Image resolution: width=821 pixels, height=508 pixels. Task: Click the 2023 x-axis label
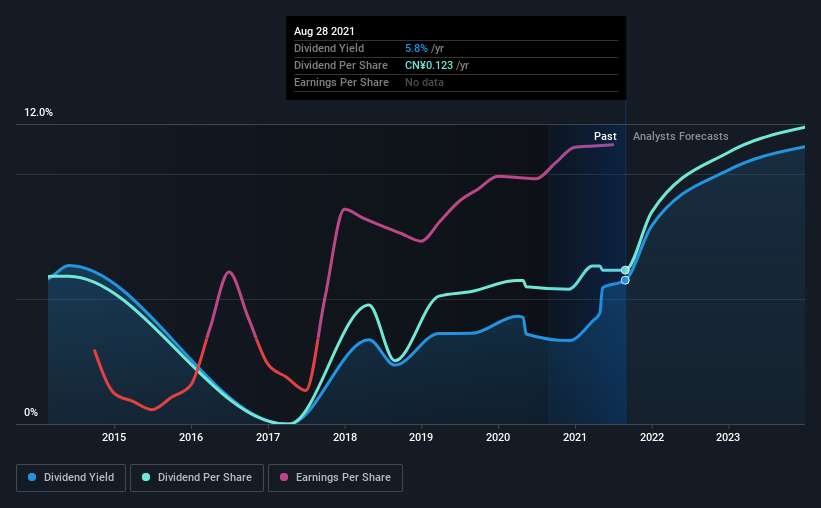(728, 437)
